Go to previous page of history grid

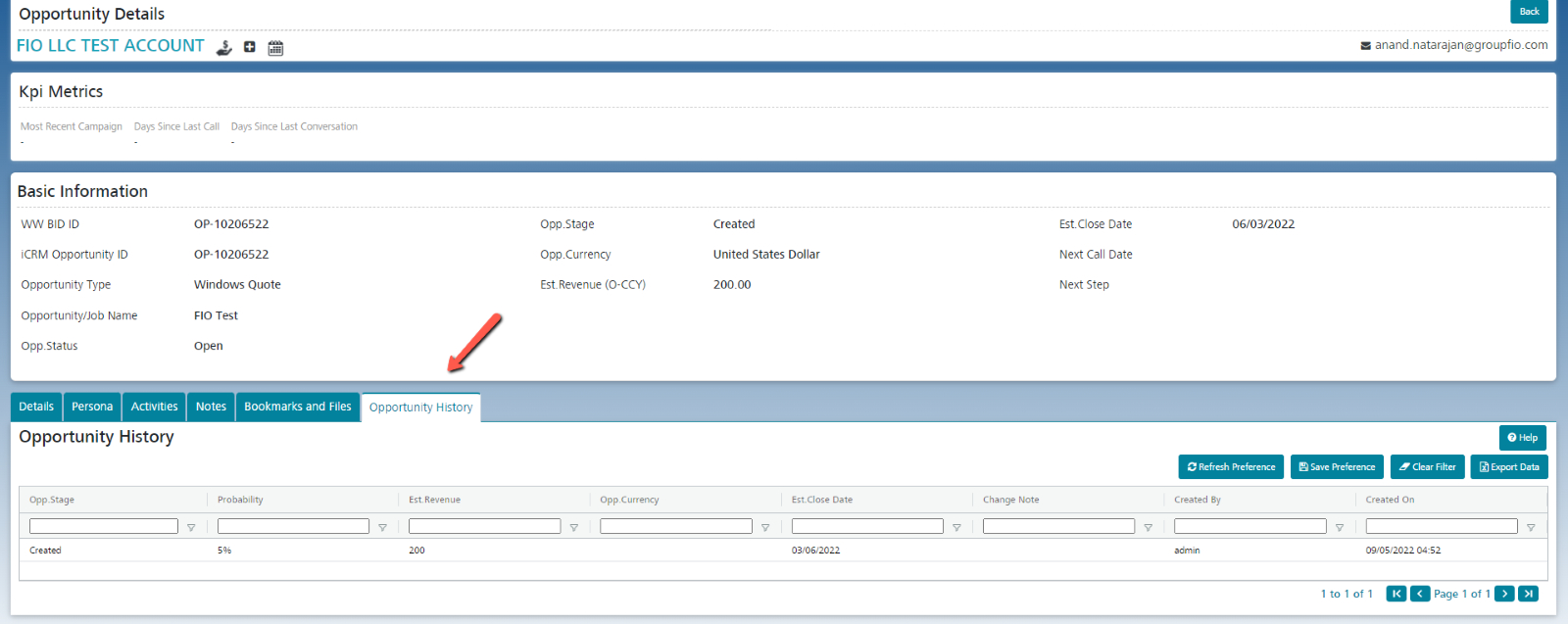pyautogui.click(x=1420, y=594)
